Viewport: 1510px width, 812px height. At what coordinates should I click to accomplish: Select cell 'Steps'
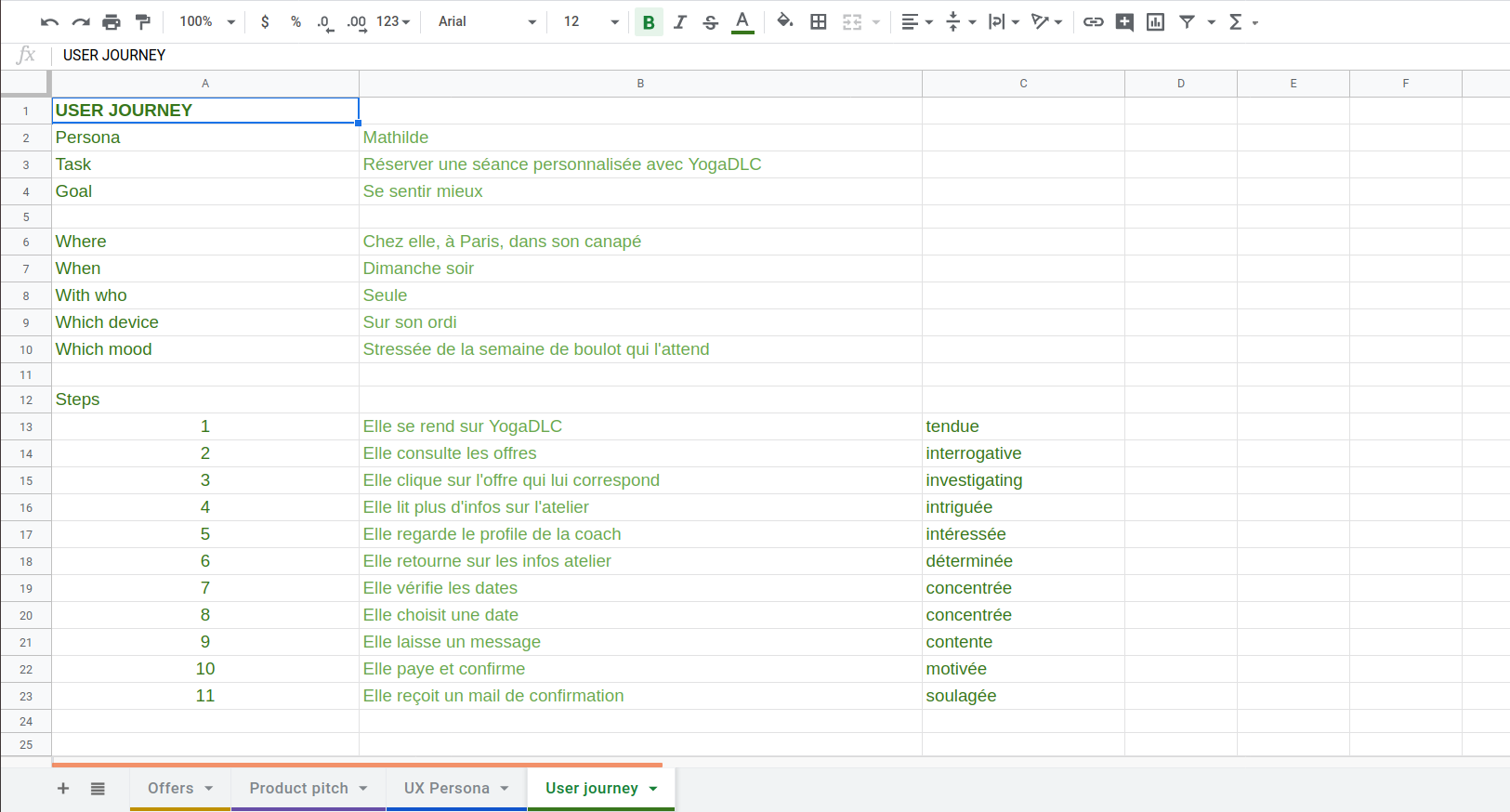205,399
